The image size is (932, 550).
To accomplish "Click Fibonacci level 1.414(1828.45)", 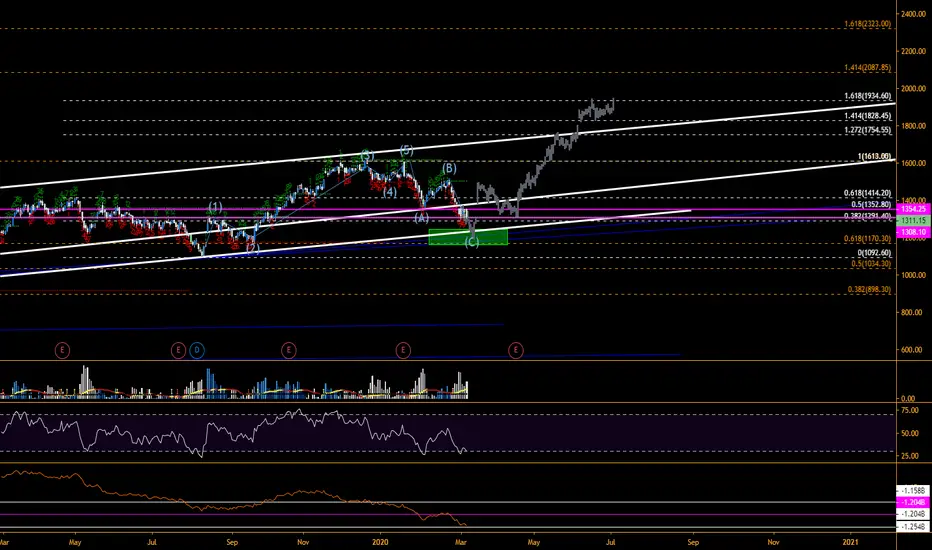I will [867, 116].
